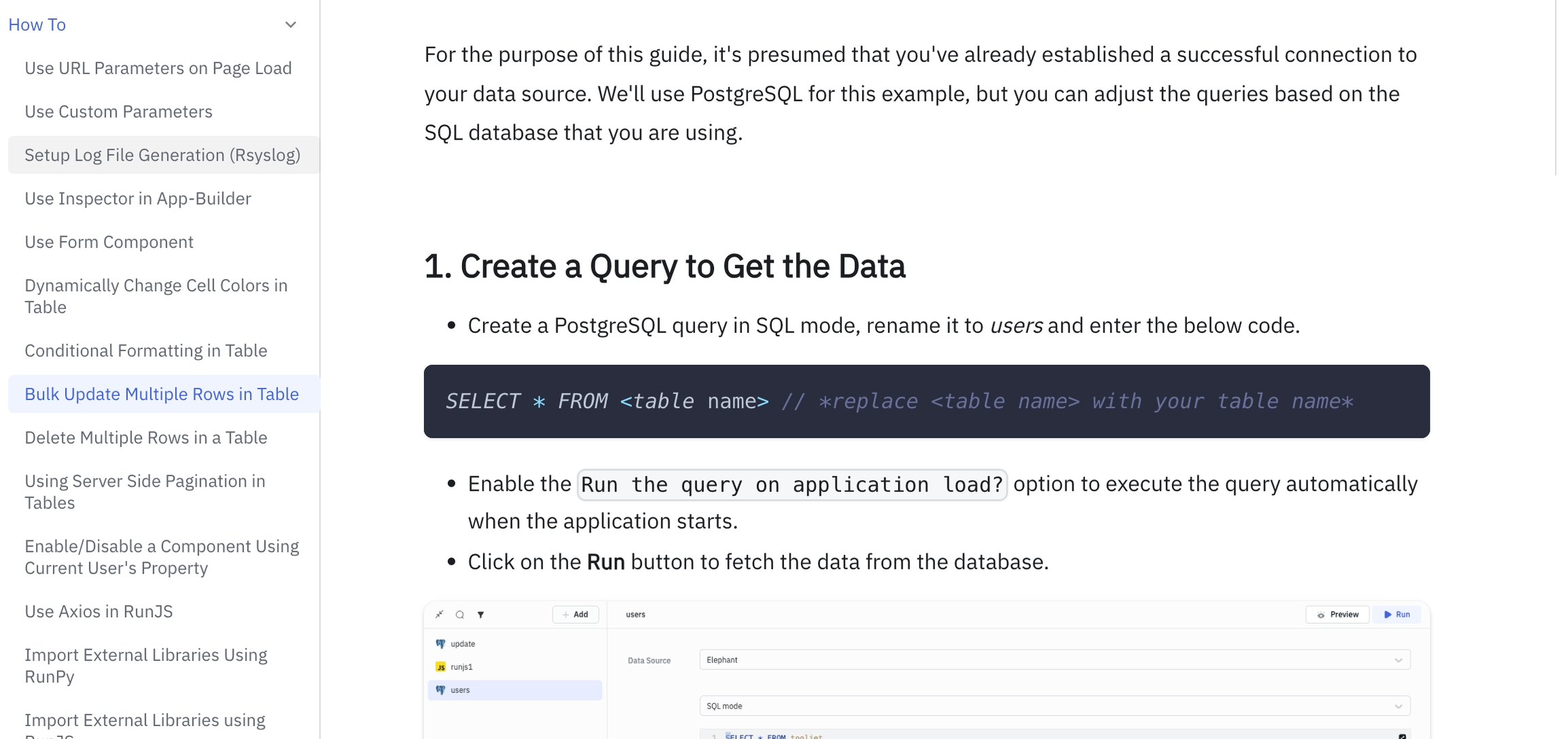1568x739 pixels.
Task: Click the SELECT query code block
Action: [x=926, y=401]
